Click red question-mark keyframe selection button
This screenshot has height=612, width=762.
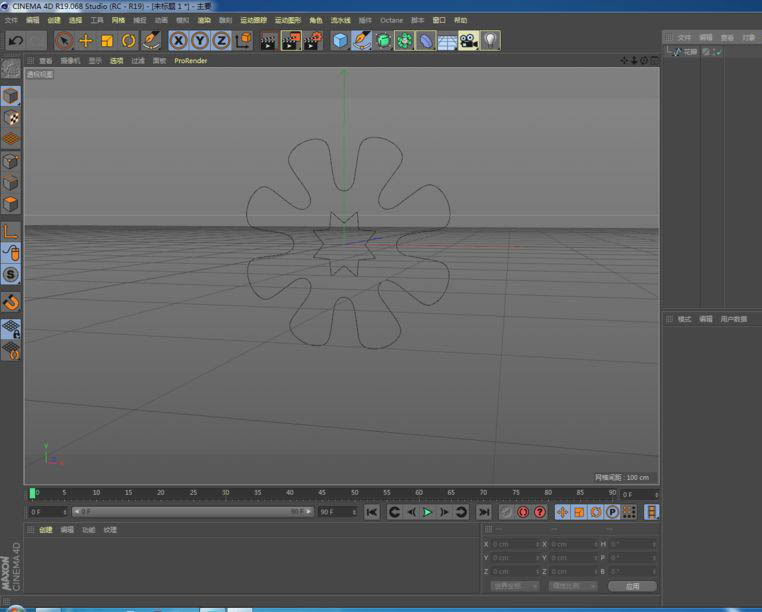[x=539, y=512]
